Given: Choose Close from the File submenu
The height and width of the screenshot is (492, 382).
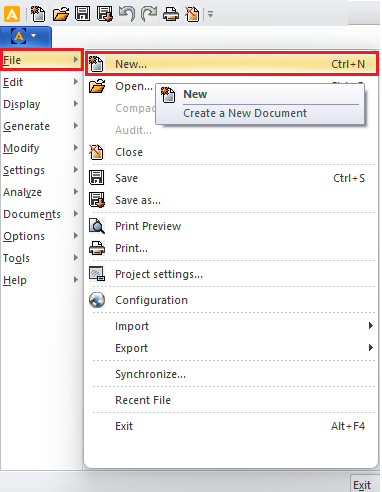Looking at the screenshot, I should [x=232, y=152].
